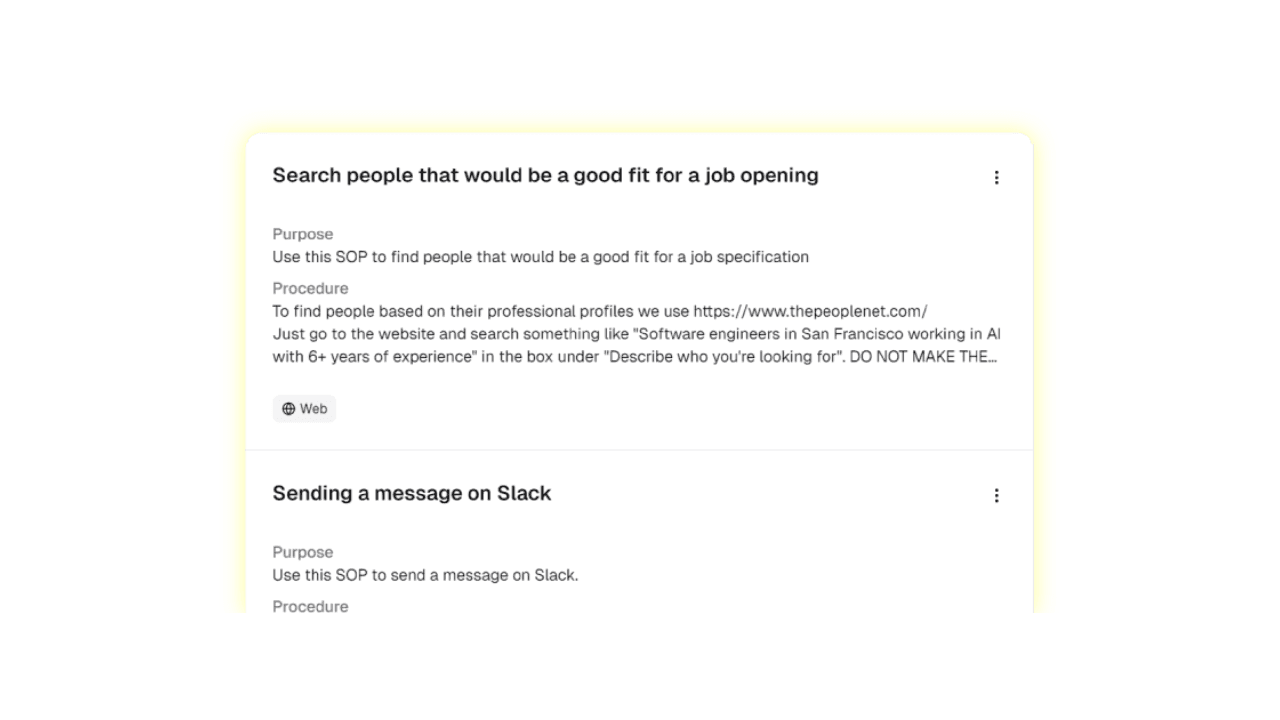Open the "Sending a message on Slack" title
Image resolution: width=1280 pixels, height=720 pixels.
pos(412,493)
